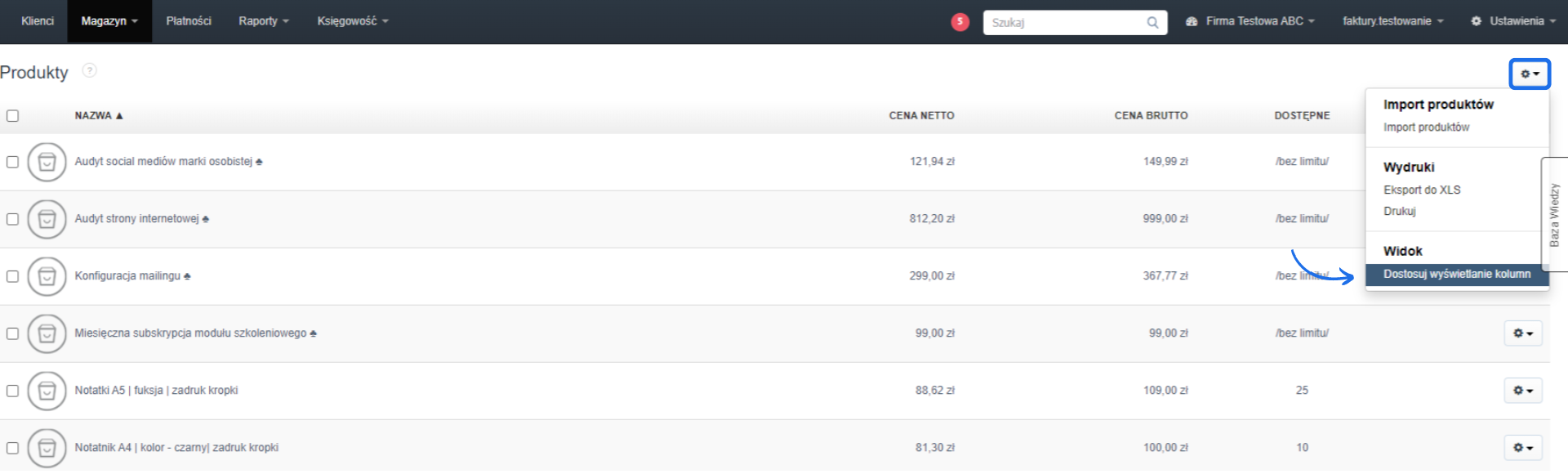The image size is (1568, 474).
Task: Sort by the CENA BRUTTO column
Action: [x=1151, y=115]
